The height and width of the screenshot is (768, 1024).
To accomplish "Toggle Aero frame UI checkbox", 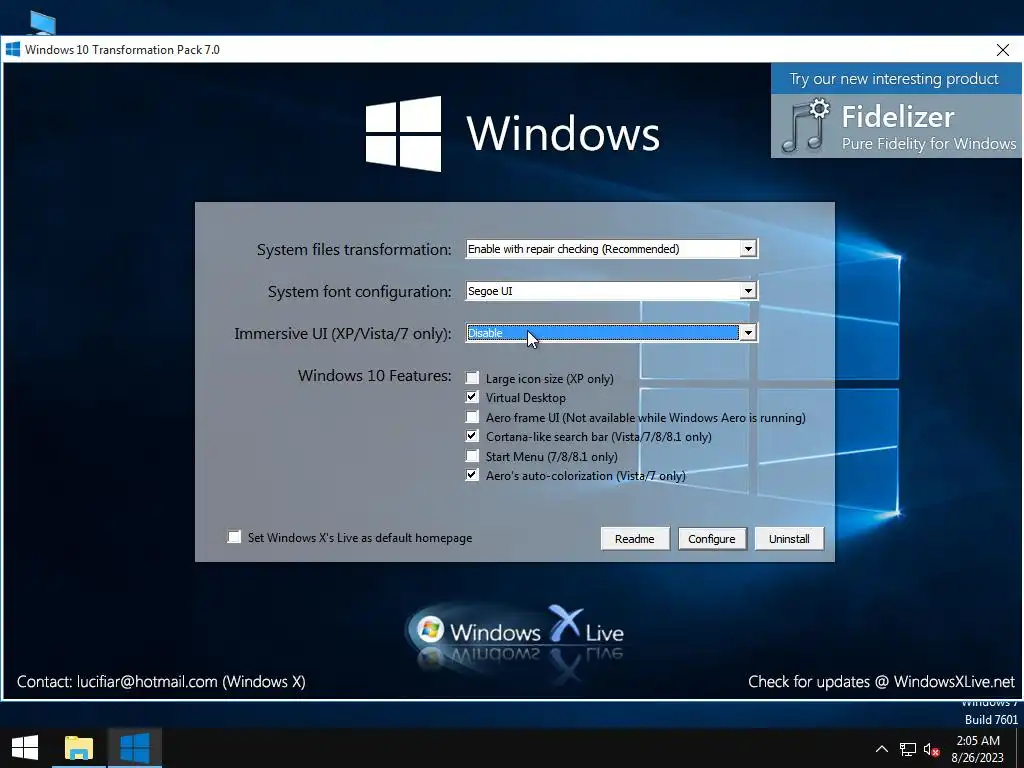I will (472, 417).
